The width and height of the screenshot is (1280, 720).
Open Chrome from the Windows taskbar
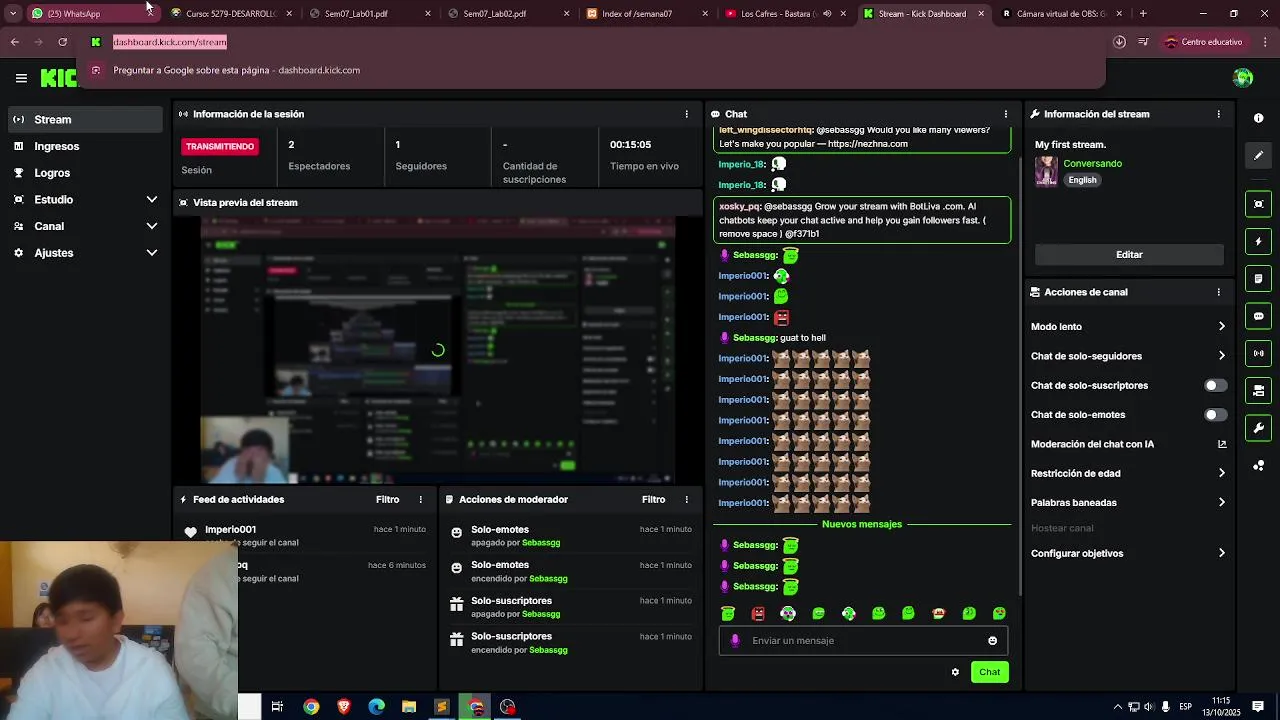click(x=311, y=707)
